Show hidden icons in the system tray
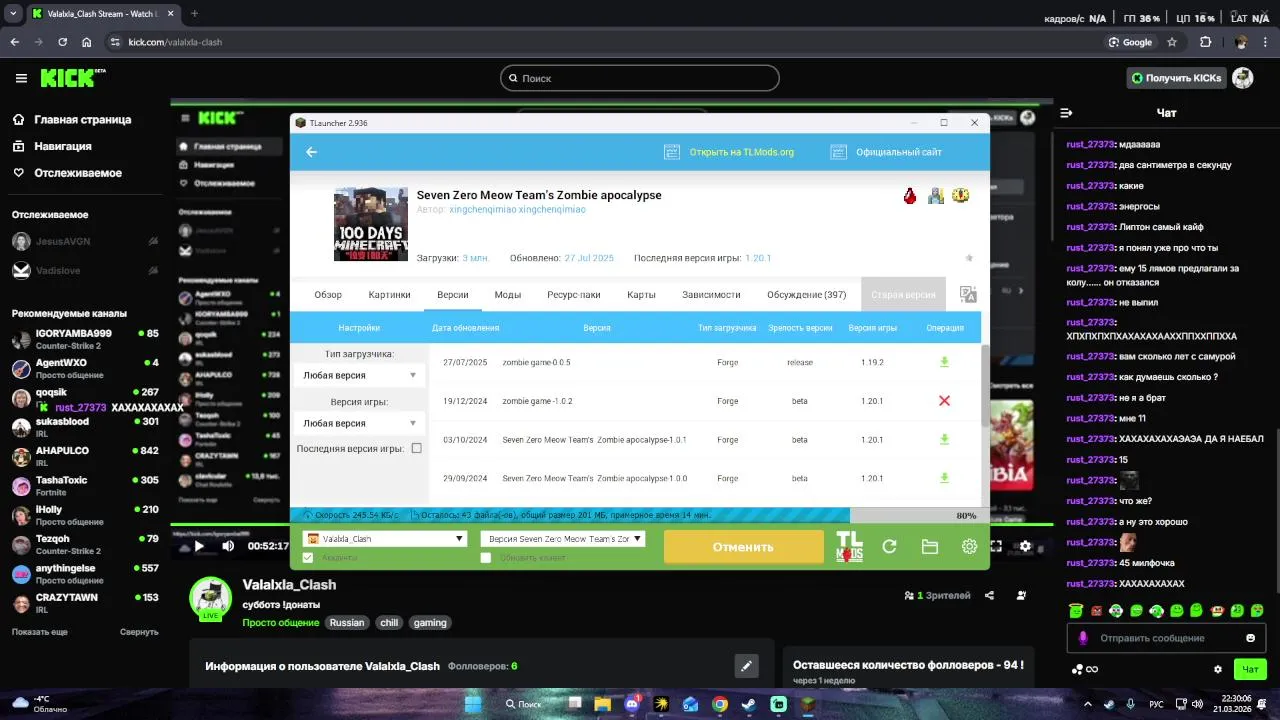The image size is (1280, 720). click(1087, 704)
